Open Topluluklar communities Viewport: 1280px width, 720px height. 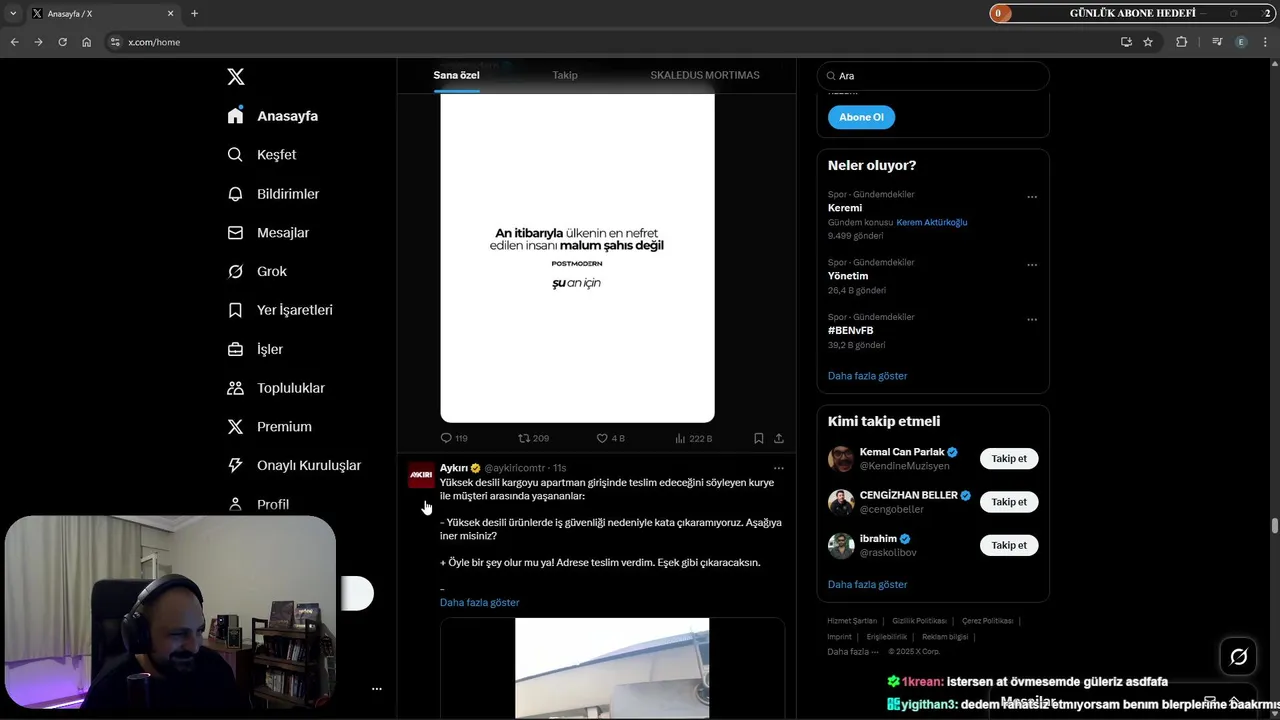click(x=276, y=388)
